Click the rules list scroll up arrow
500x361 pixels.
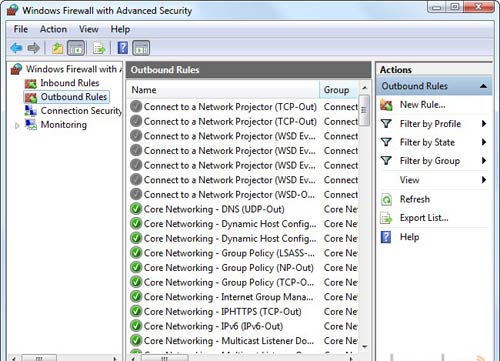click(364, 88)
